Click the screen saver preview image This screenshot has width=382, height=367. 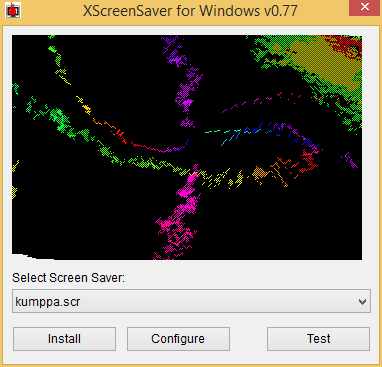click(x=187, y=147)
